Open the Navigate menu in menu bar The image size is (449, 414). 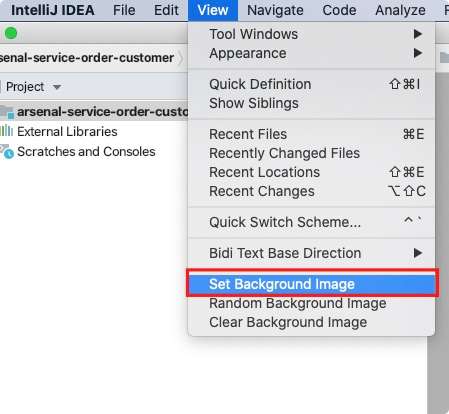pyautogui.click(x=275, y=10)
